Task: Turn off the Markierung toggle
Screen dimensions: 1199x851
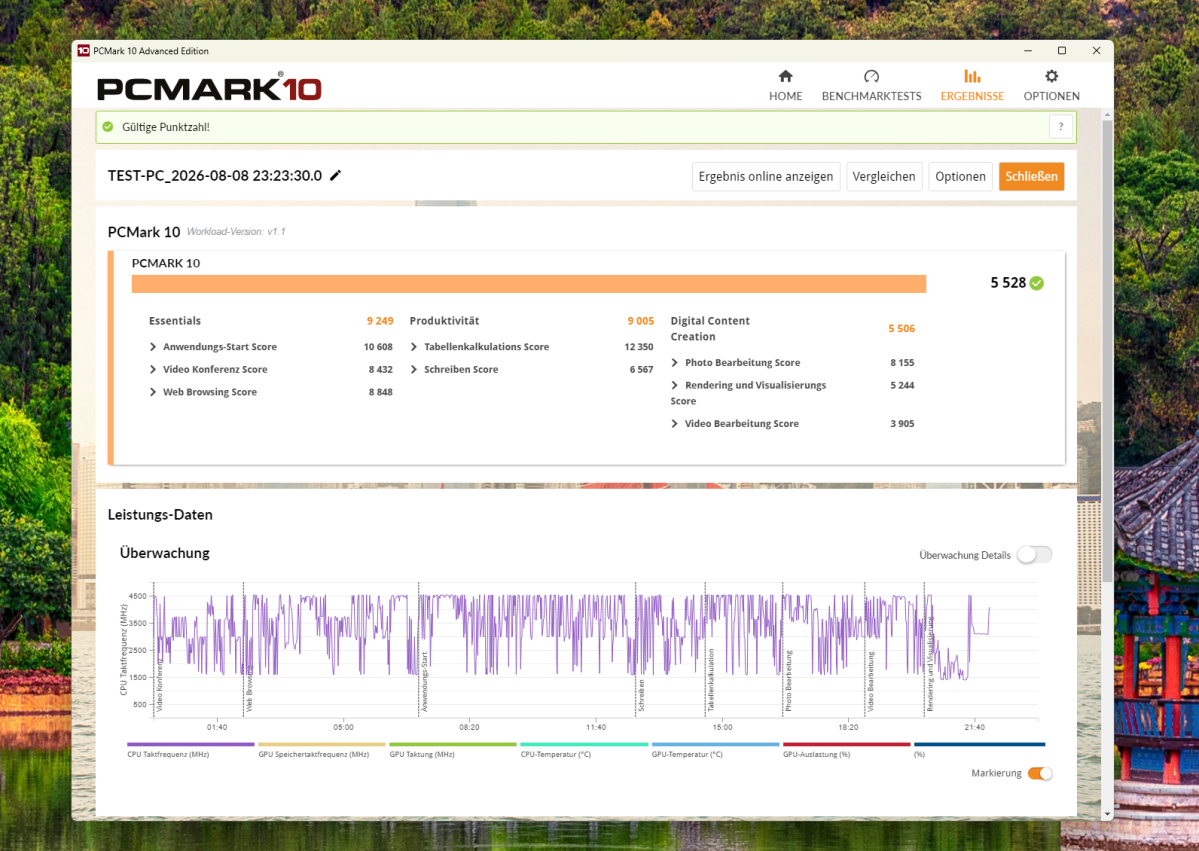Action: [1040, 773]
